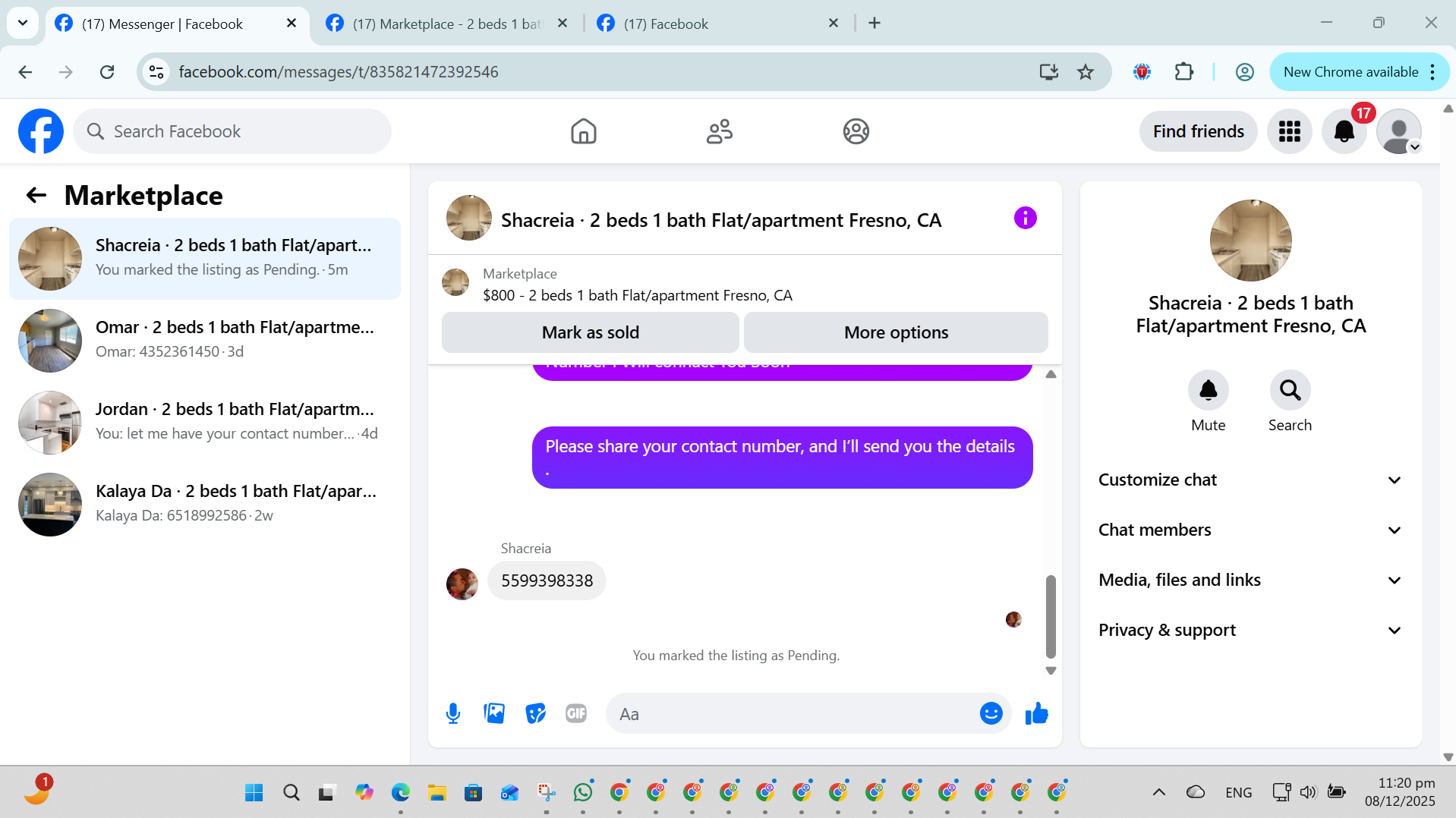1456x818 pixels.
Task: Open the Shacreia conversation in the list
Action: point(205,259)
